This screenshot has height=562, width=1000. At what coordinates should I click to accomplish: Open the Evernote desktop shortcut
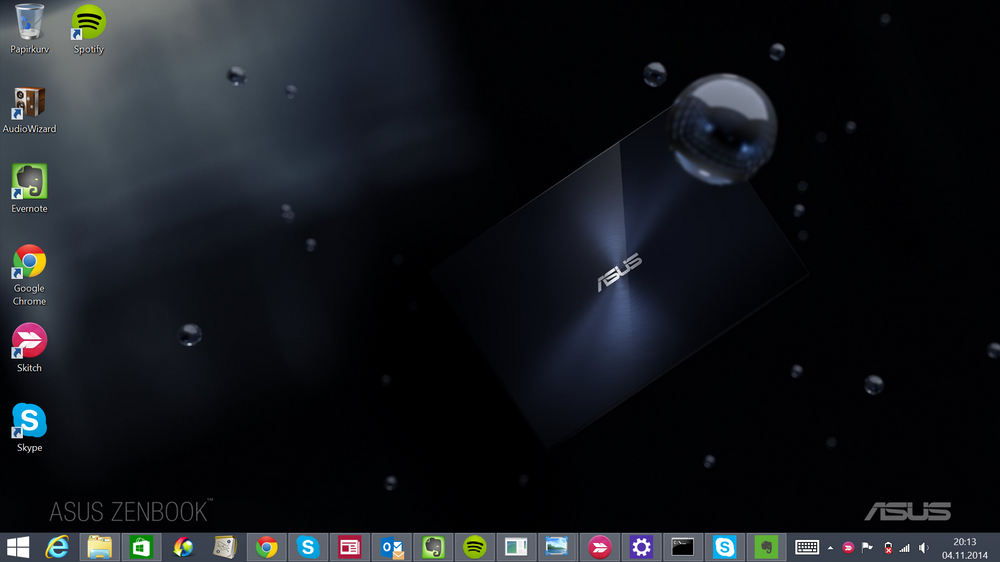(x=29, y=189)
